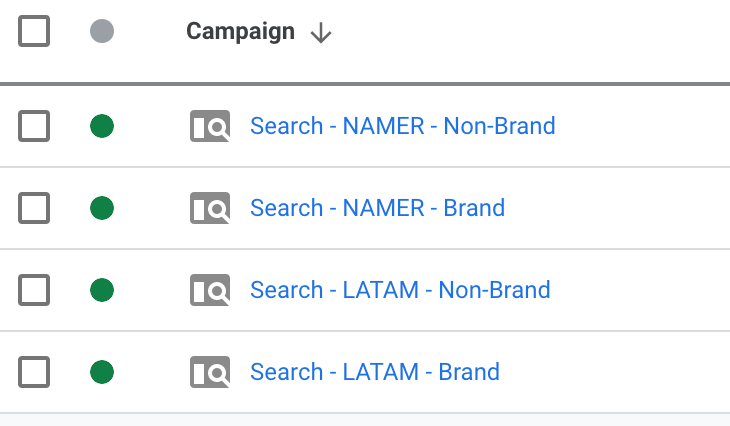Select the Search - LATAM - Brand row checkbox
730x426 pixels.
pyautogui.click(x=34, y=373)
